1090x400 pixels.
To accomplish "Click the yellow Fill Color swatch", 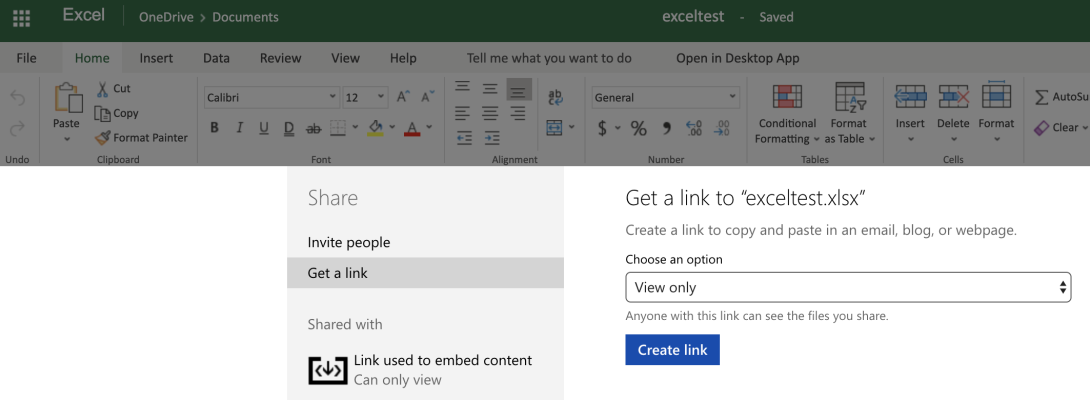I will click(376, 127).
